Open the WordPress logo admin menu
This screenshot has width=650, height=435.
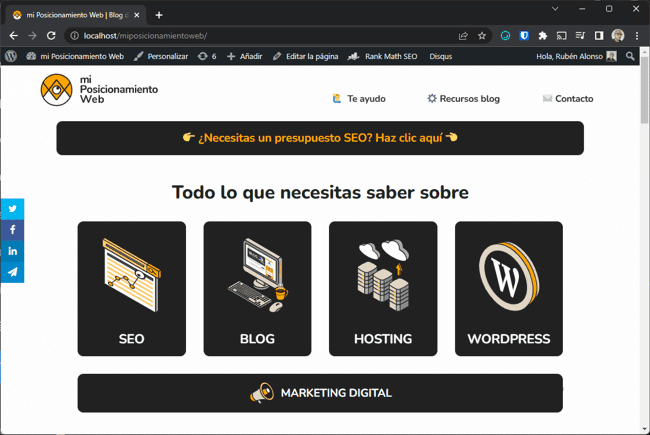pos(10,57)
